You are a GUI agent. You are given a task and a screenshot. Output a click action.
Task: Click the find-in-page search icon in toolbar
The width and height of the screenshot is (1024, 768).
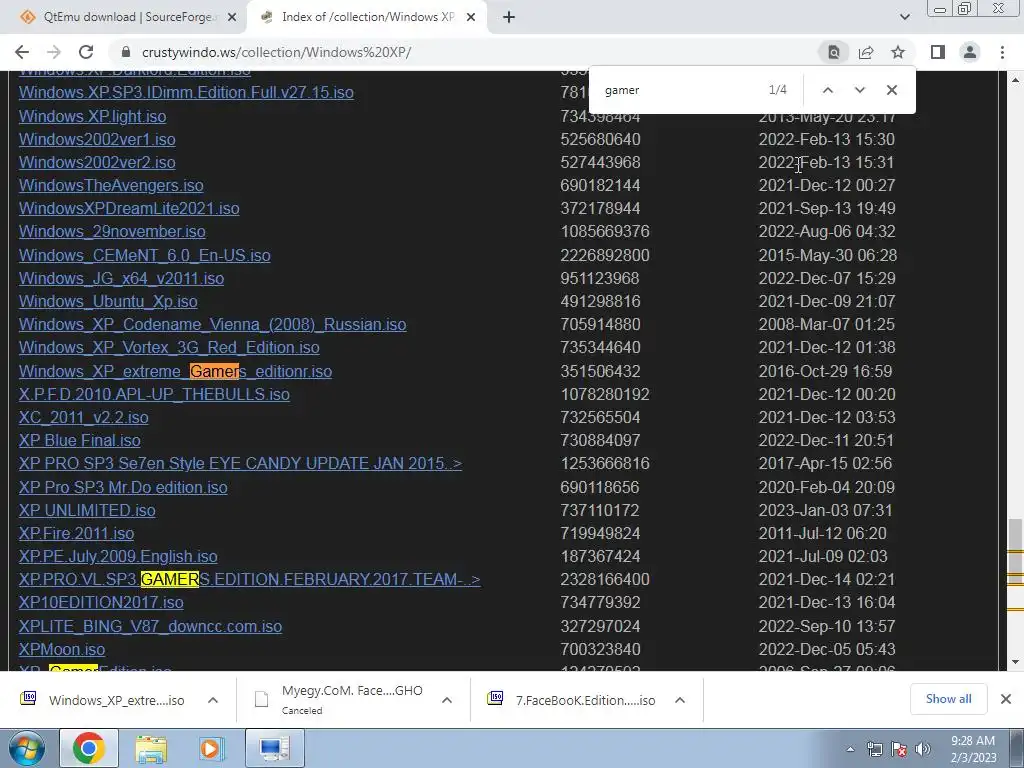click(834, 52)
